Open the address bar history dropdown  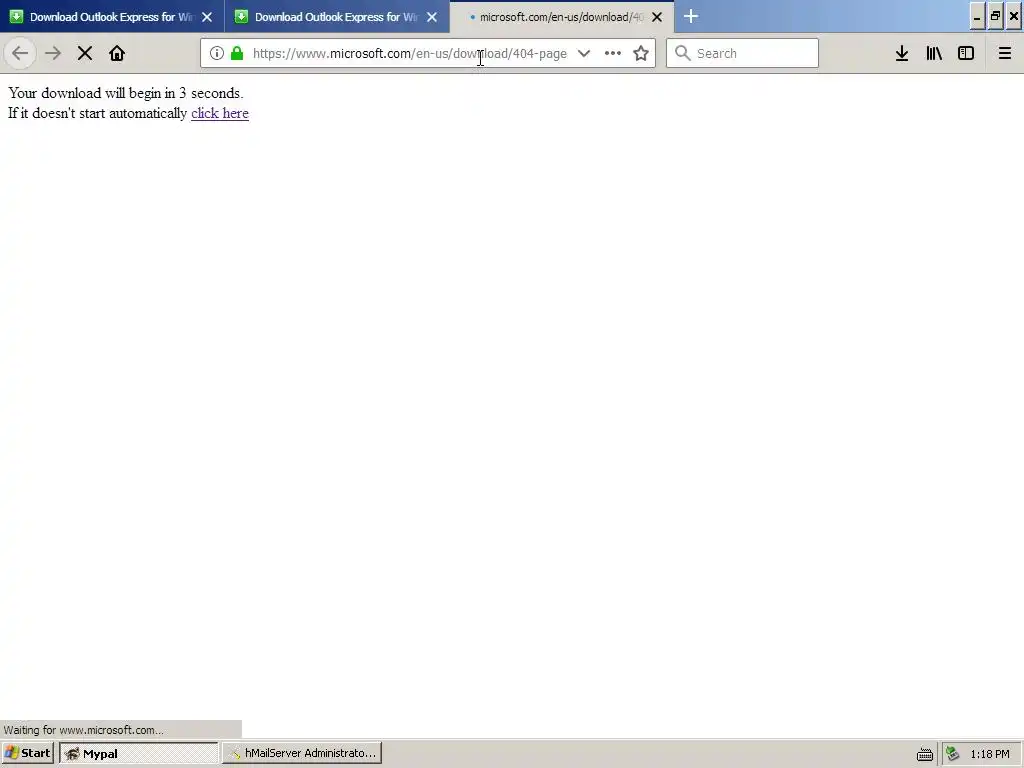click(x=584, y=53)
